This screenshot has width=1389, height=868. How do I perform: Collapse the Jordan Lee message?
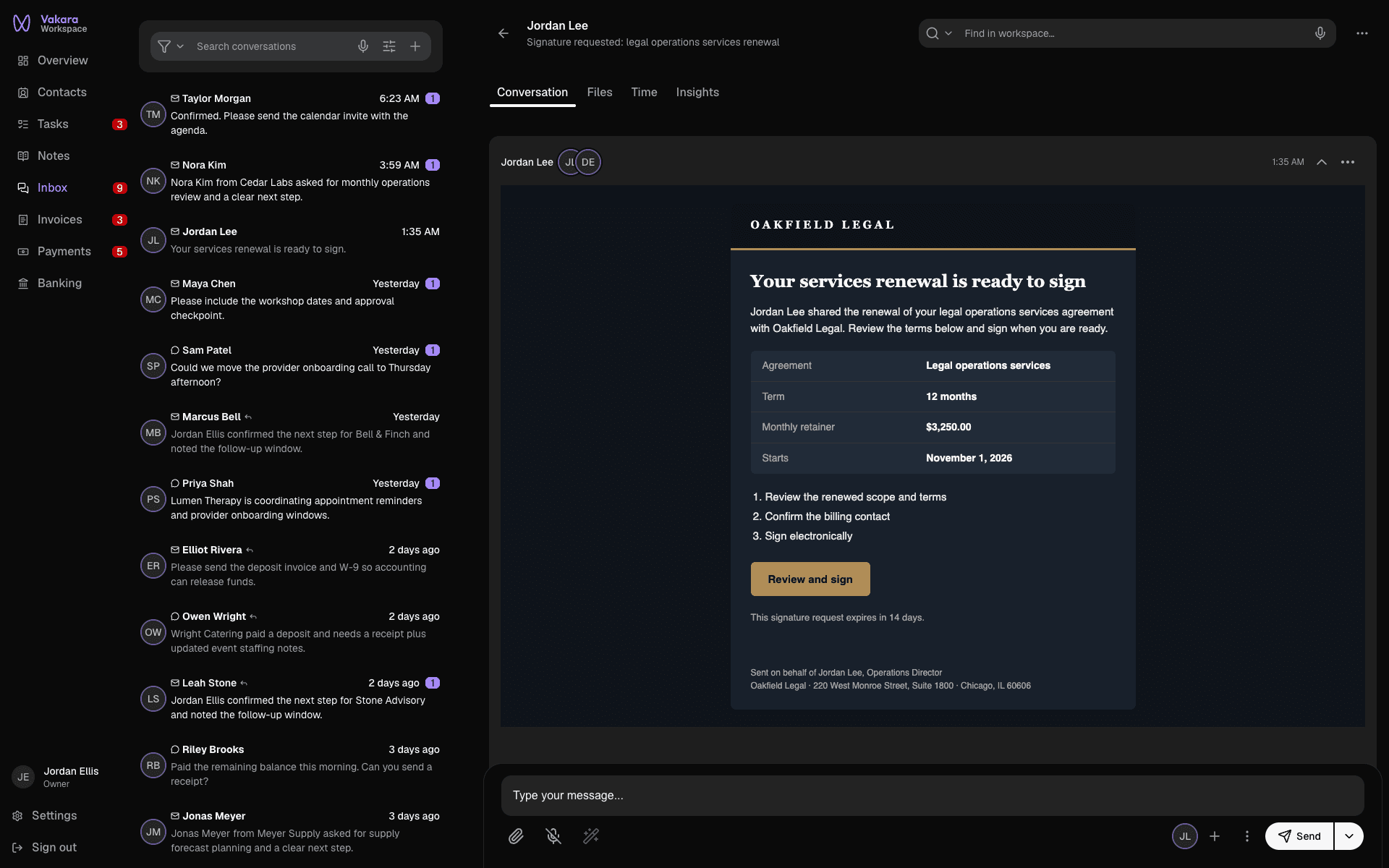tap(1322, 162)
